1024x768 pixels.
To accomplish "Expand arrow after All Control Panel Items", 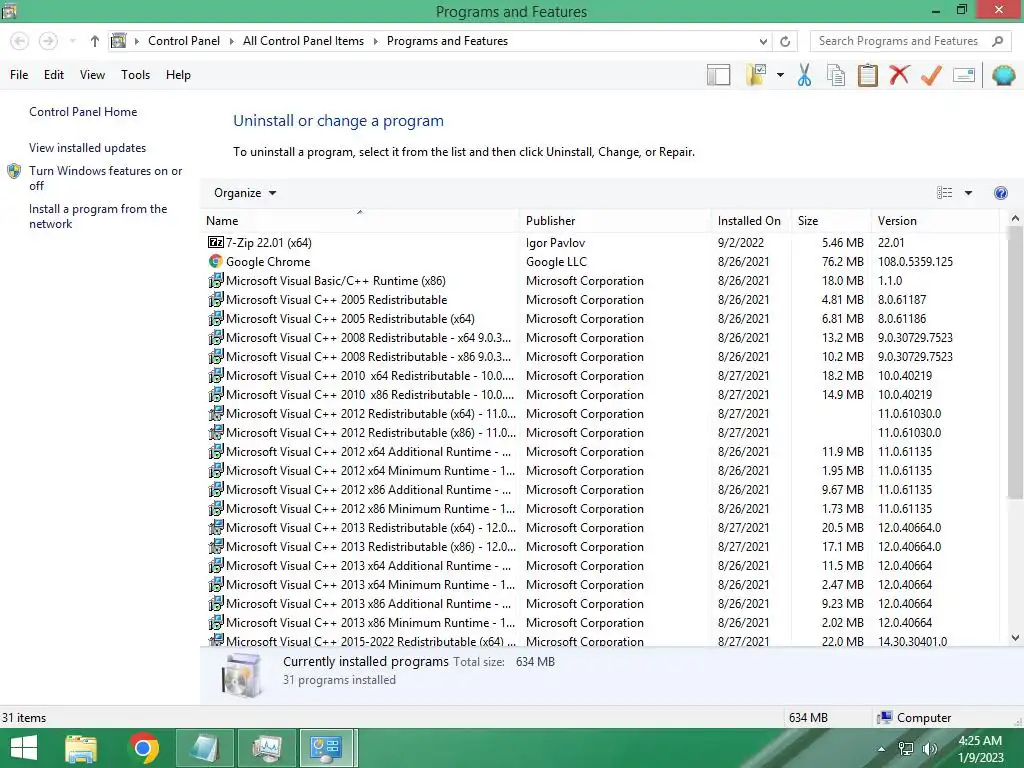I will [x=376, y=41].
